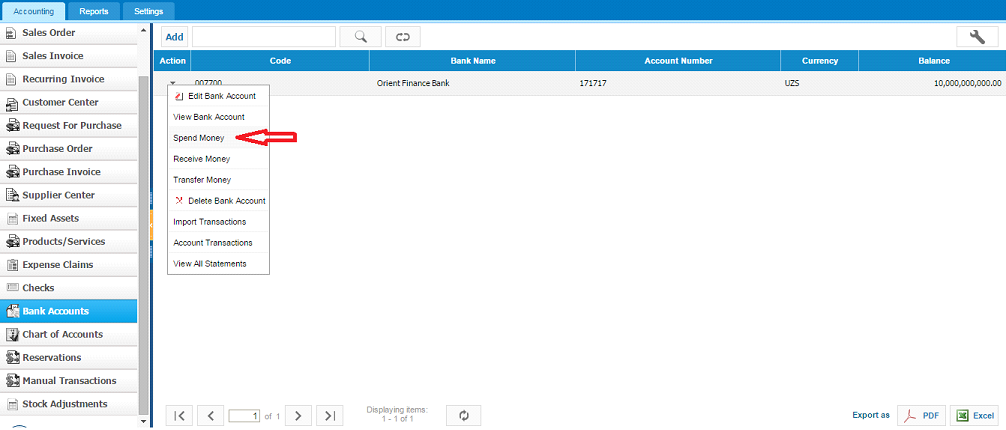Image resolution: width=1006 pixels, height=430 pixels.
Task: Click the reset filter loop icon
Action: coord(403,37)
